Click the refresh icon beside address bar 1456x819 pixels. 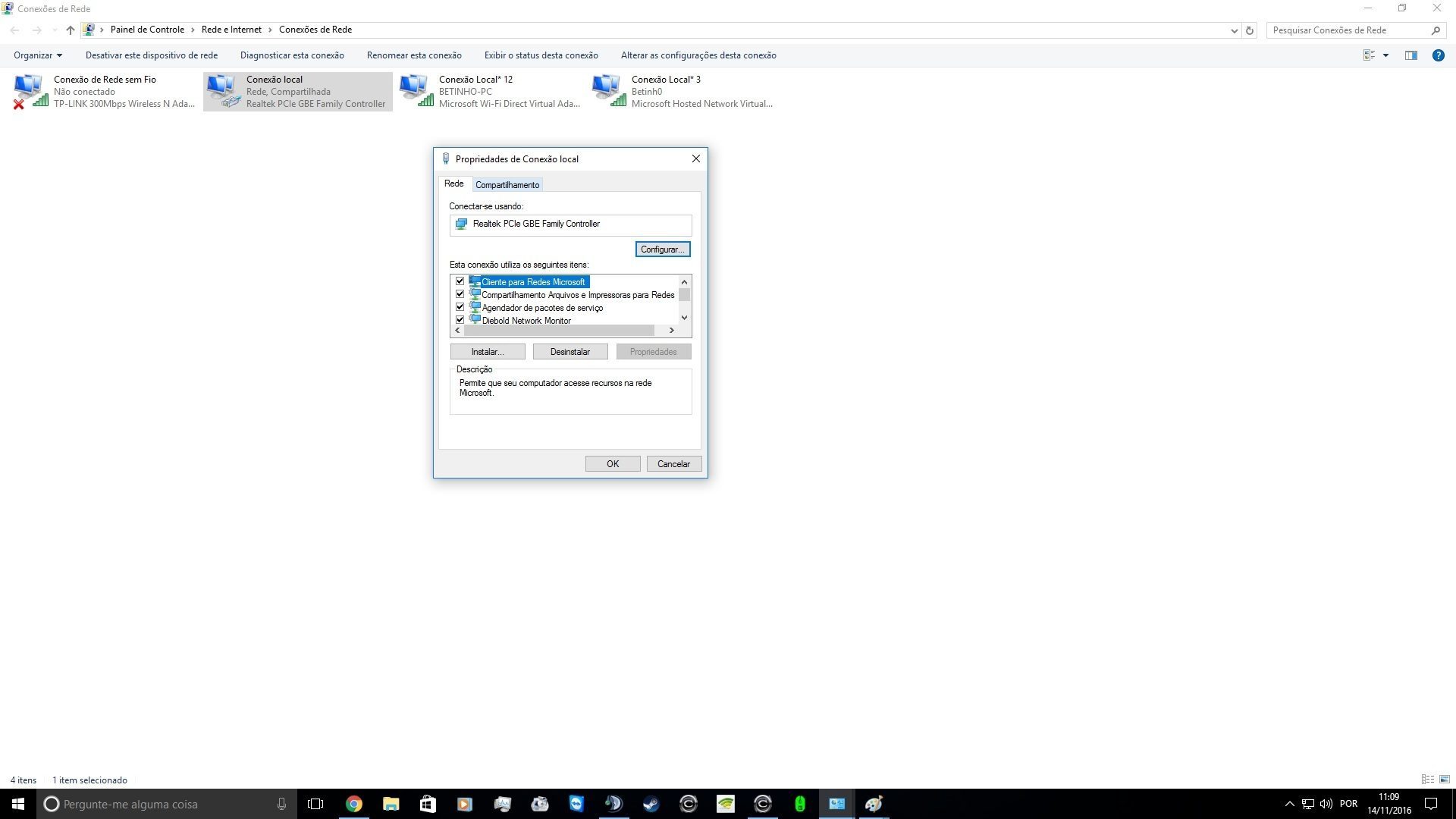click(1250, 30)
